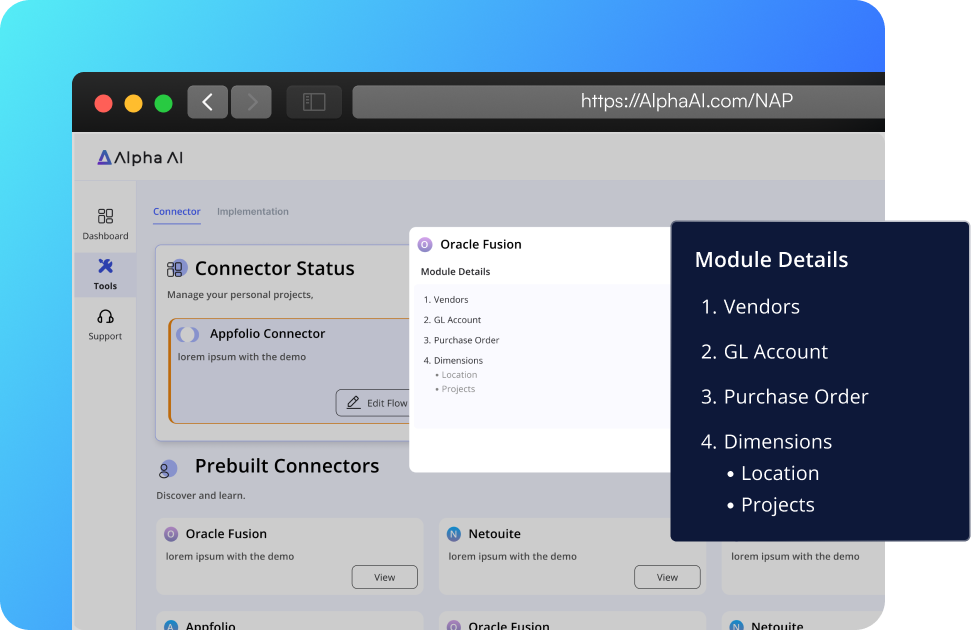971x630 pixels.
Task: Click the Oracle Fusion card title
Action: (x=226, y=534)
